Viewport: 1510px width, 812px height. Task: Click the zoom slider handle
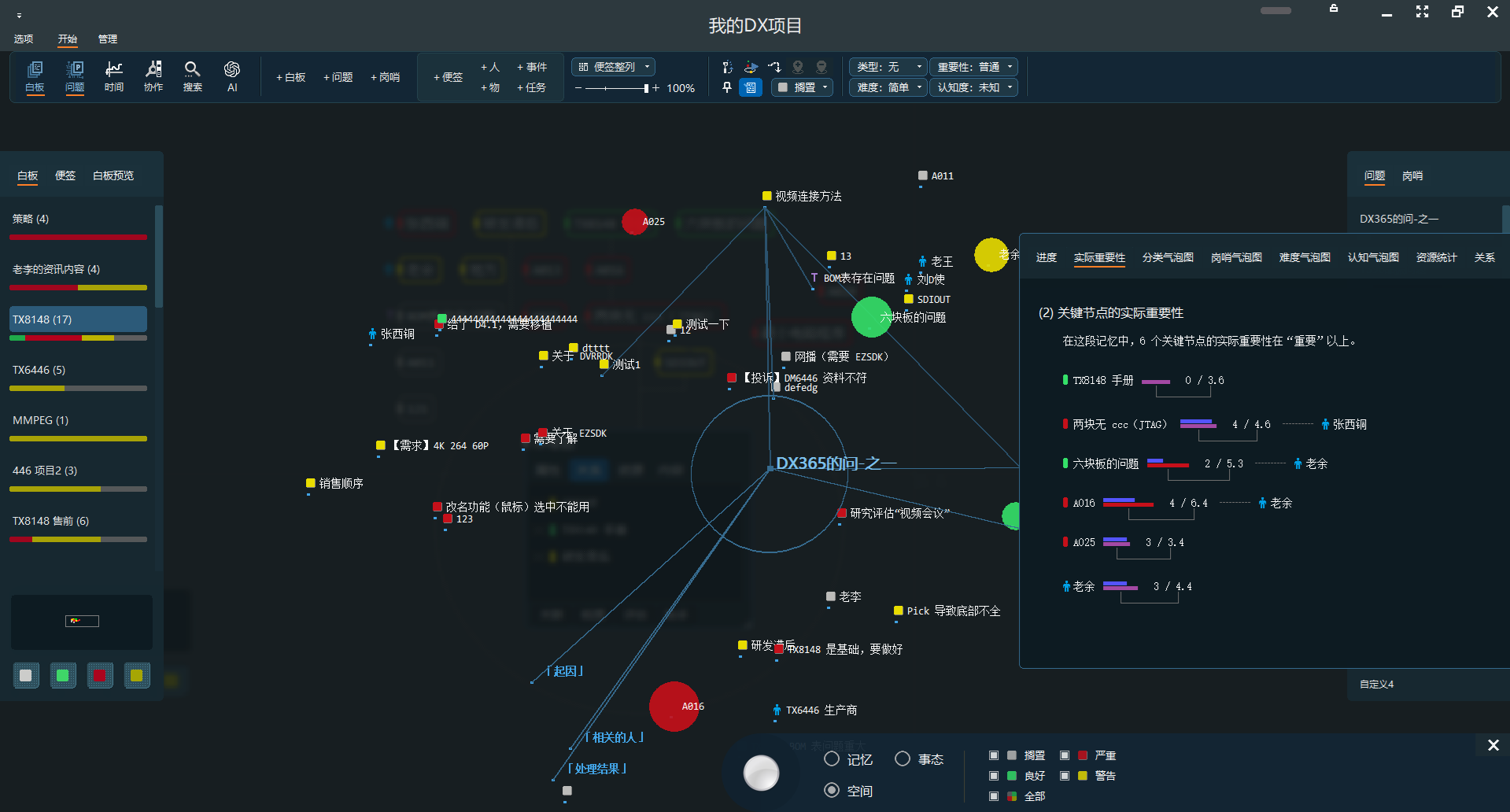coord(646,88)
